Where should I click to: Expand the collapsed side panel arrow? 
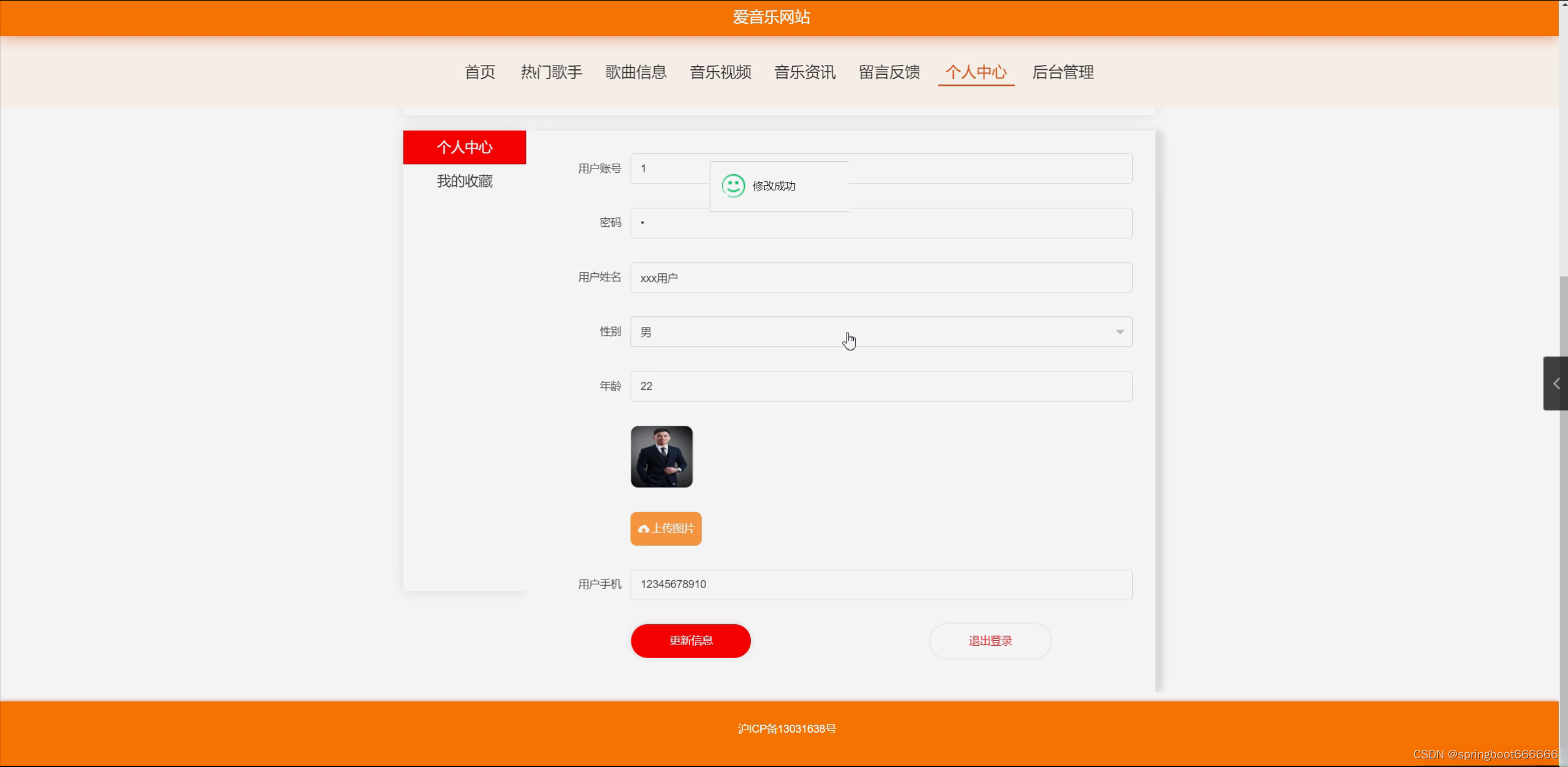tap(1556, 383)
